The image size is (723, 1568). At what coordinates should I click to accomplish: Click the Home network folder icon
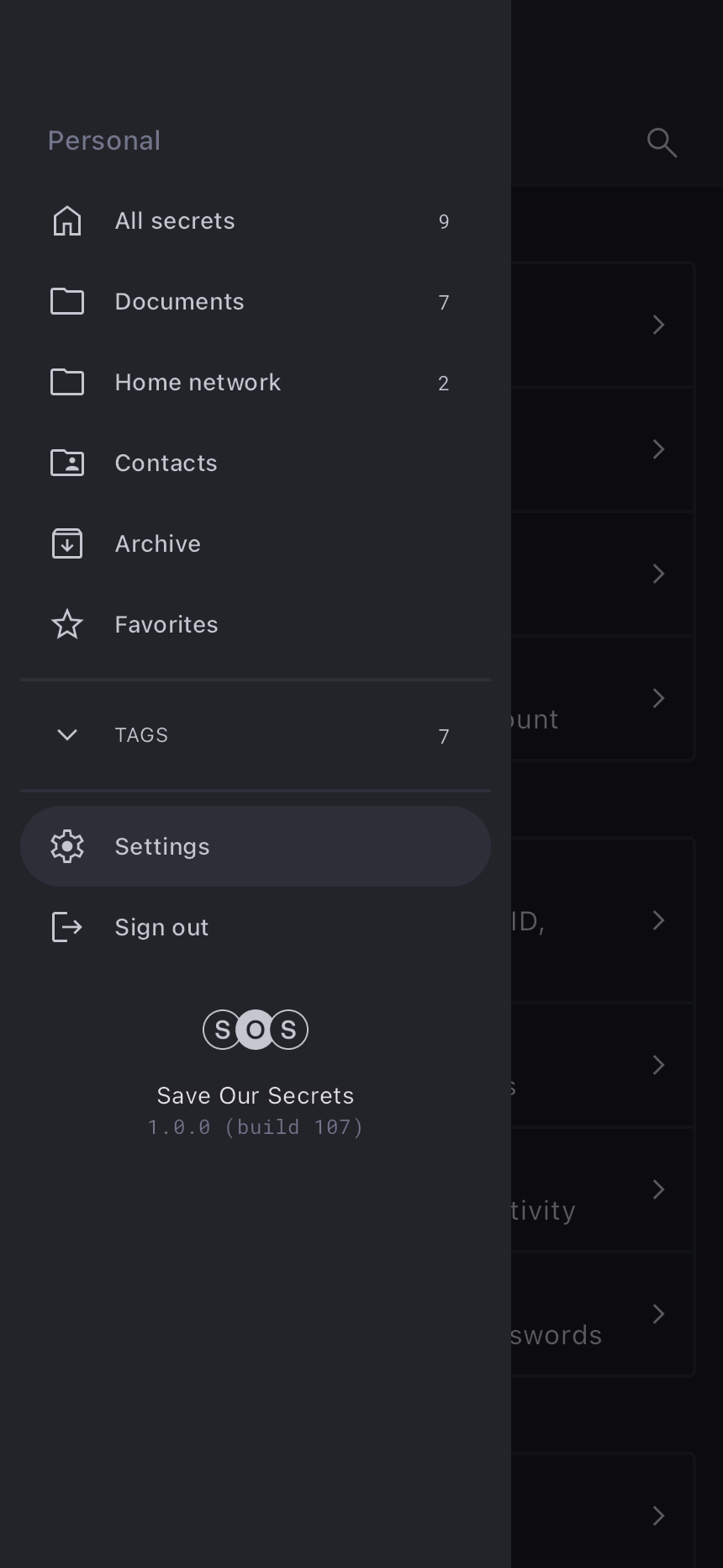67,382
